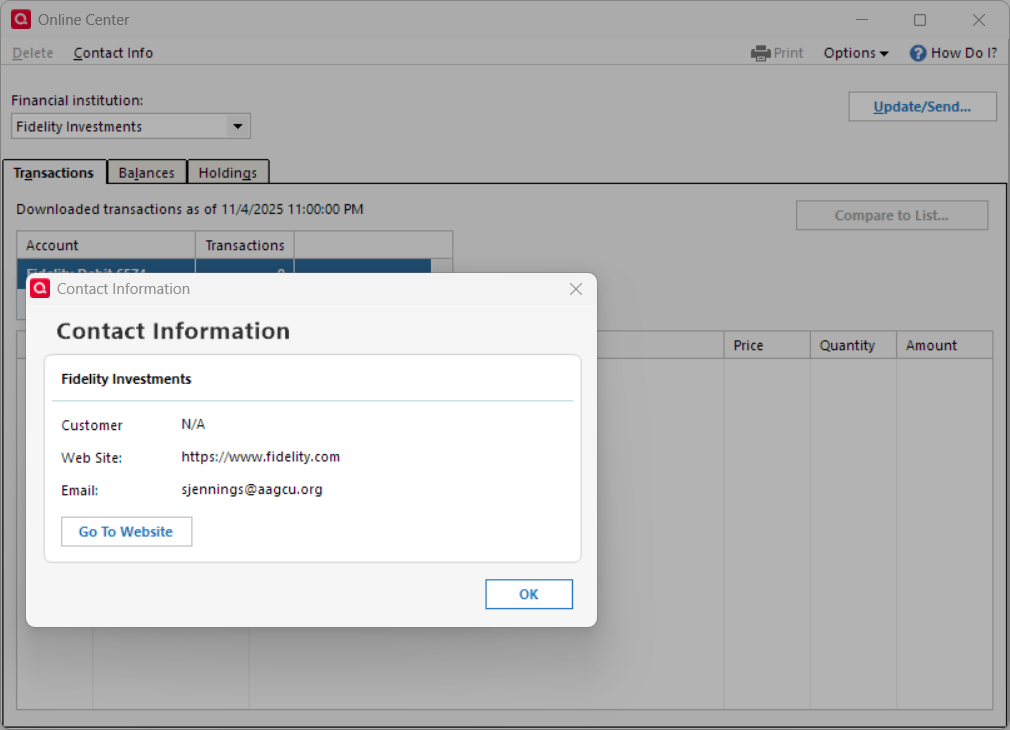Click the Account column header
This screenshot has width=1010, height=730.
(x=106, y=245)
